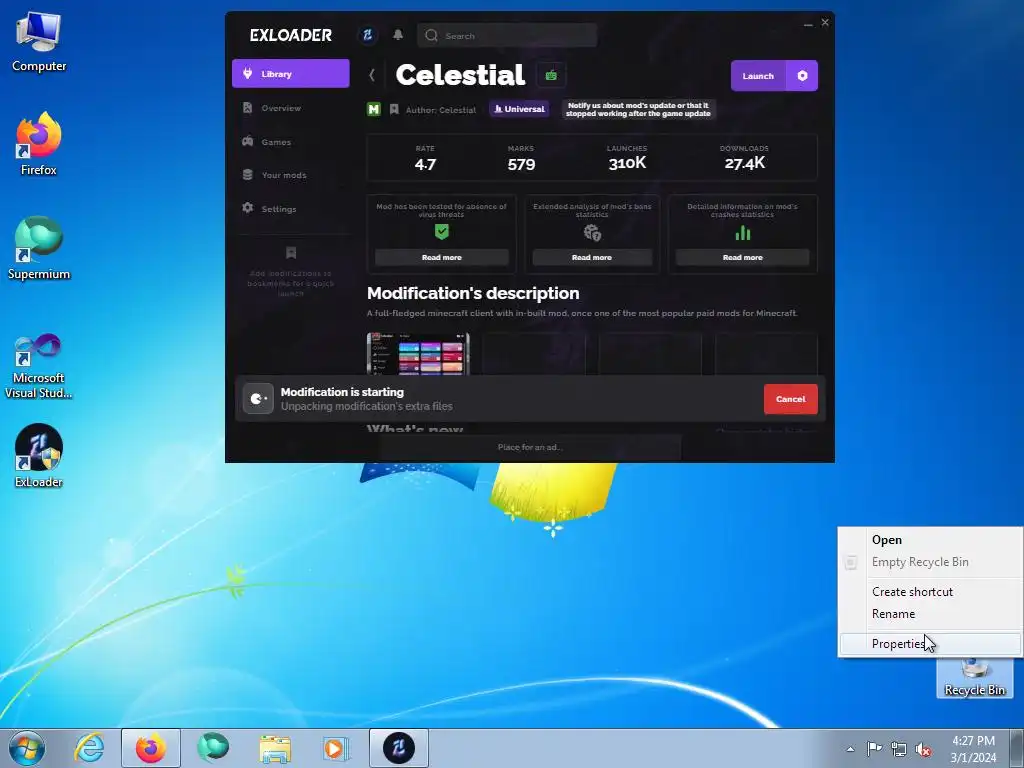Open launch settings gear next to Launch

click(x=802, y=76)
